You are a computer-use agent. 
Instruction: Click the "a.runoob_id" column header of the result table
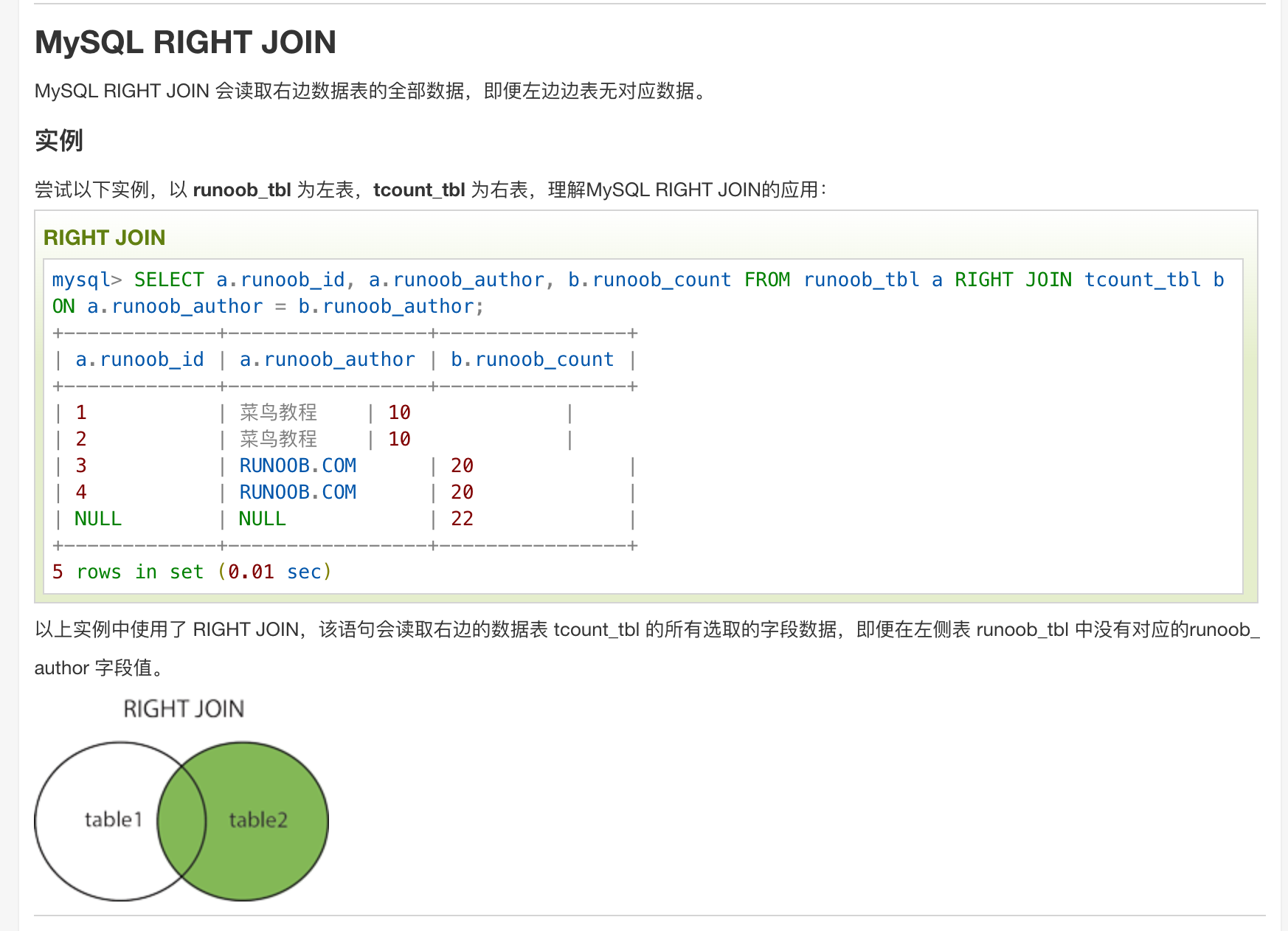139,360
